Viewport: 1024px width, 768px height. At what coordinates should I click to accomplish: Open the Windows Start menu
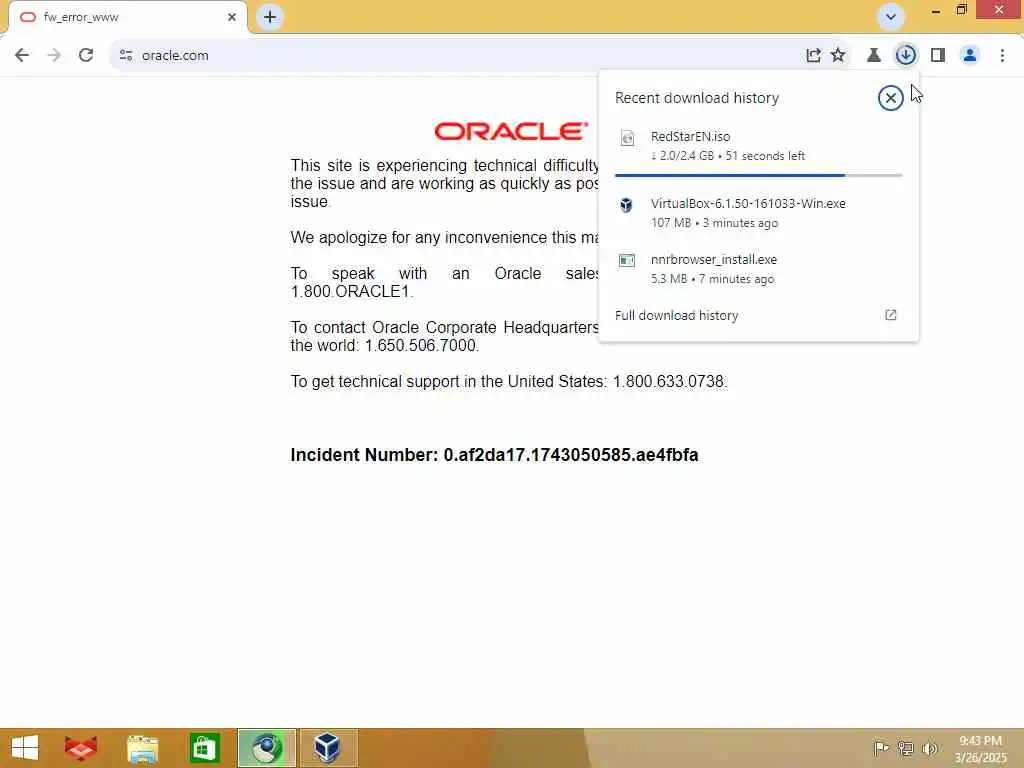(x=25, y=748)
